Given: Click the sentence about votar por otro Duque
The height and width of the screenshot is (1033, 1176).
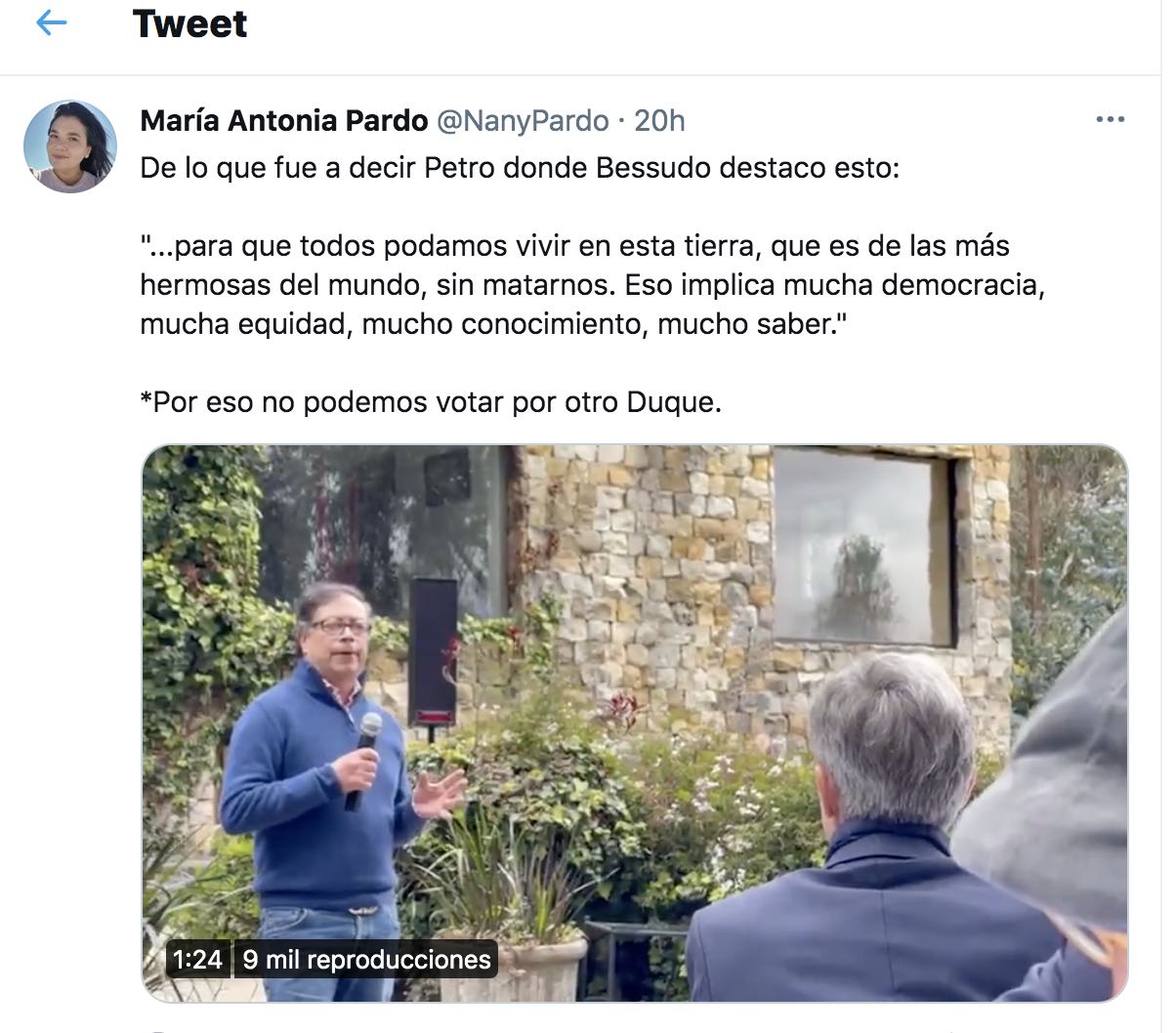Looking at the screenshot, I should tap(431, 402).
